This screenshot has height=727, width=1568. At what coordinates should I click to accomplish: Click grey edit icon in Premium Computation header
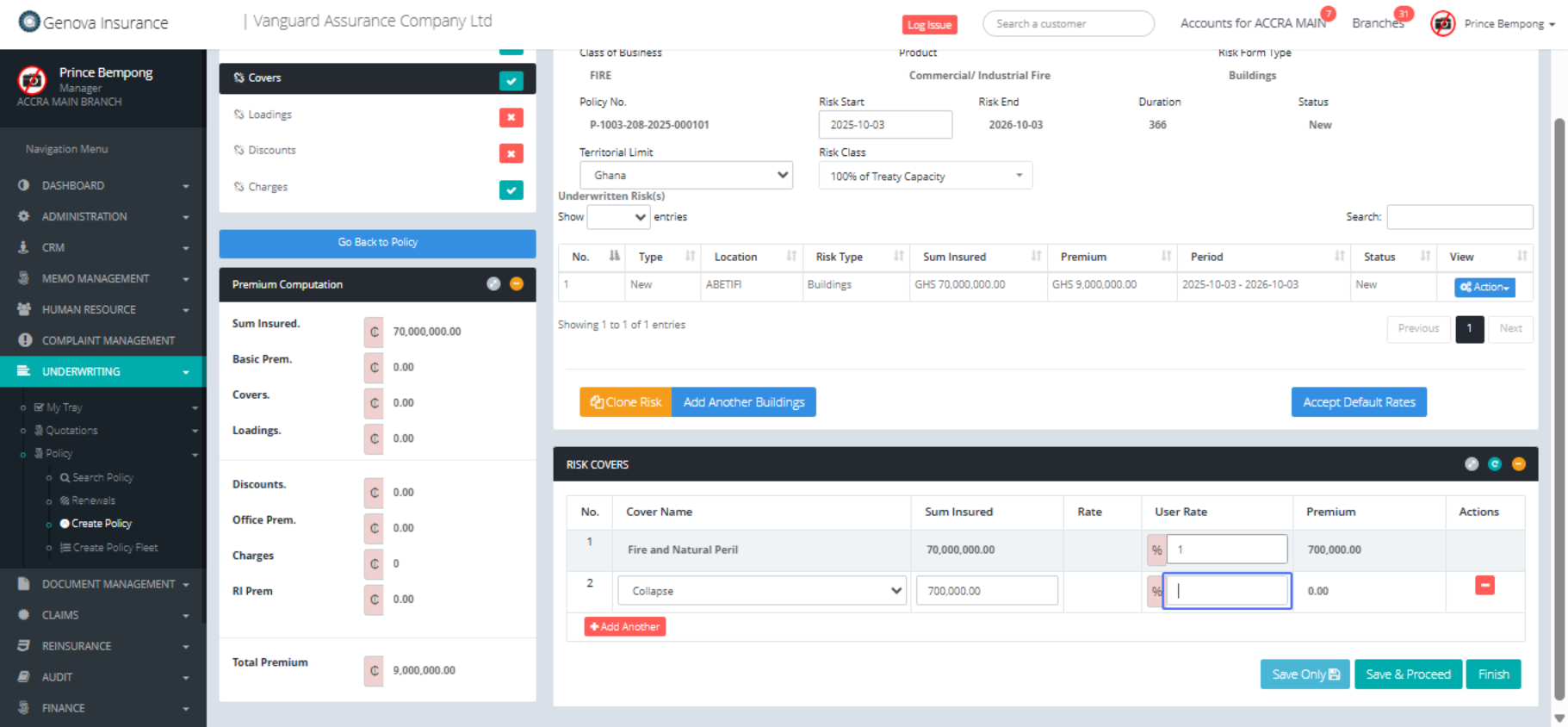tap(493, 284)
